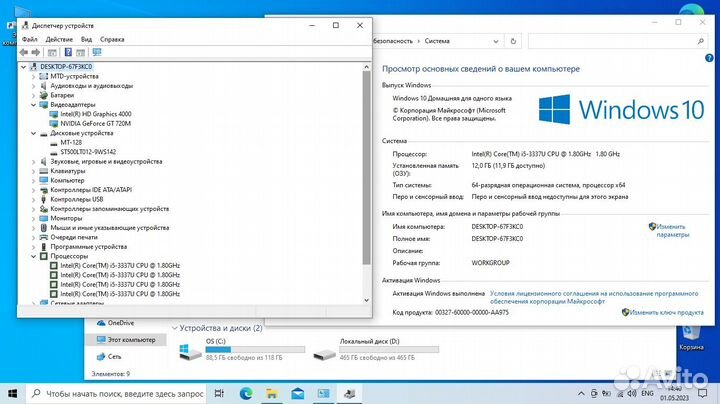Screen dimensions: 720x404
Task: Click the Мыши и иные указывающие устройства icon
Action: pos(44,228)
